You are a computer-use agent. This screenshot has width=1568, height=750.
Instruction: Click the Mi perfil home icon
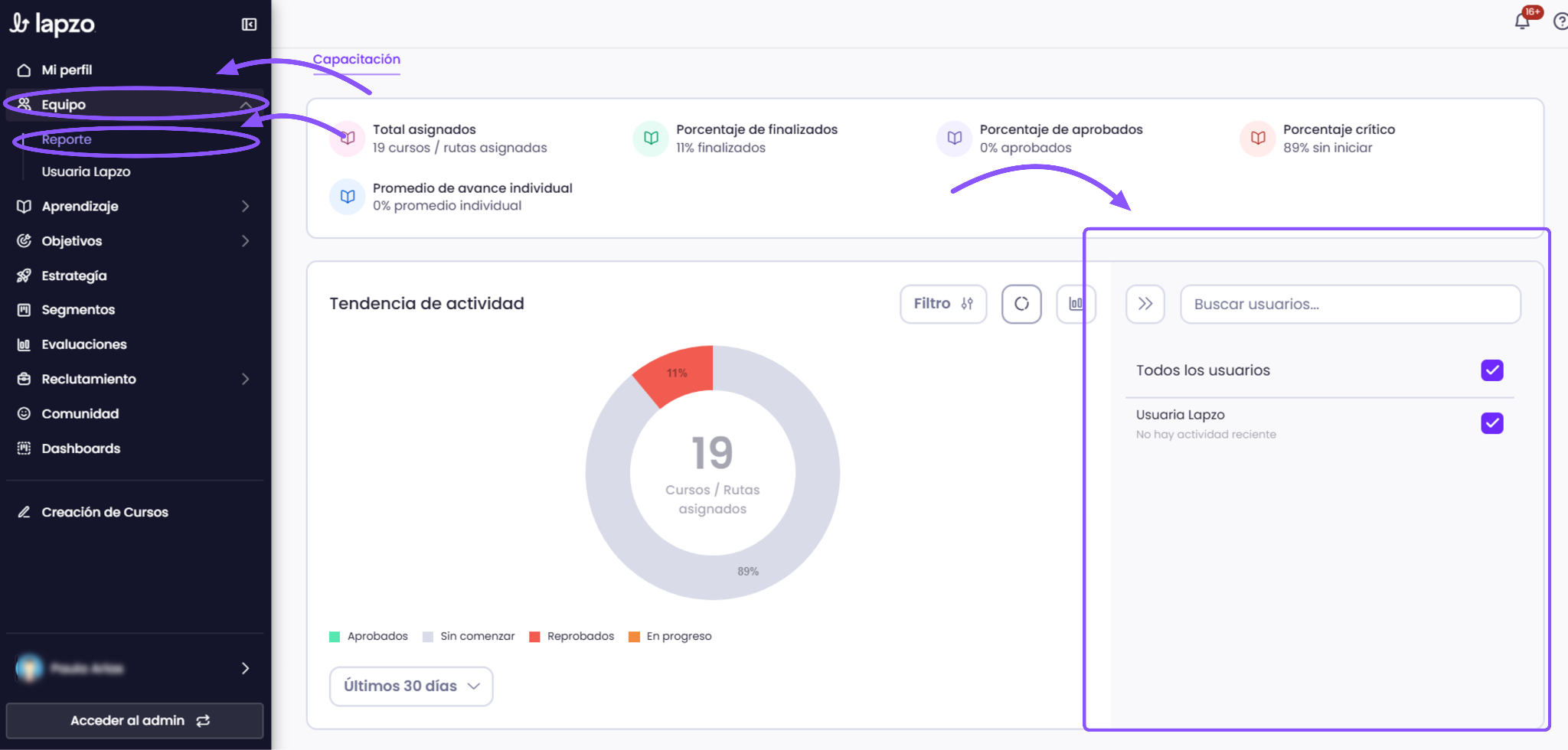coord(24,70)
